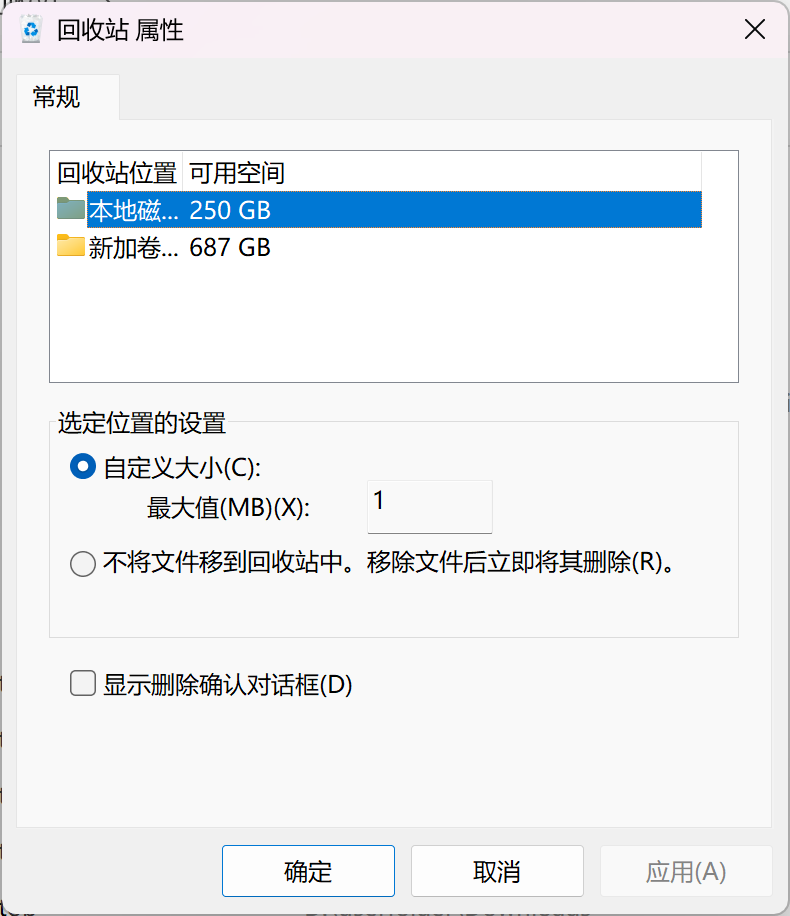
Task: Click the 确定 button
Action: click(307, 870)
